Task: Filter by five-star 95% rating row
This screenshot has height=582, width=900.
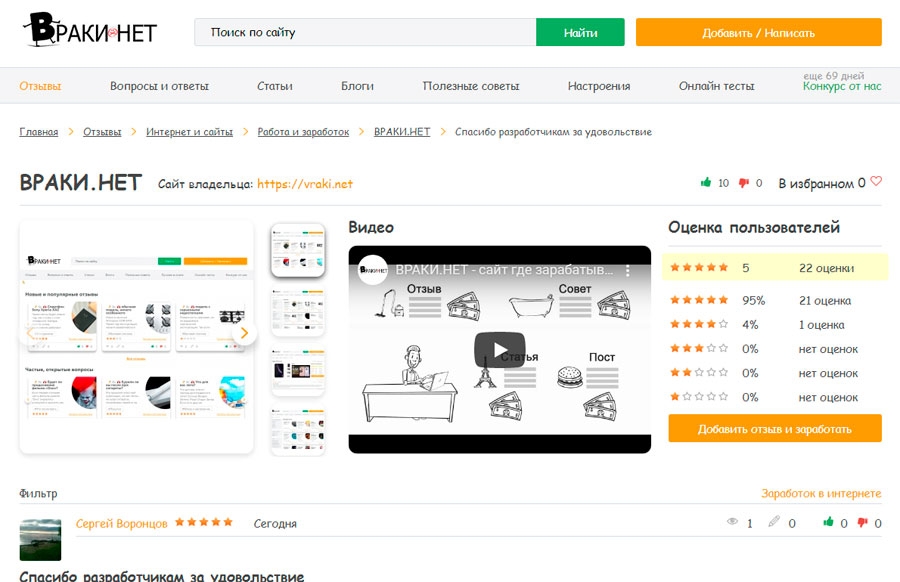Action: coord(775,300)
